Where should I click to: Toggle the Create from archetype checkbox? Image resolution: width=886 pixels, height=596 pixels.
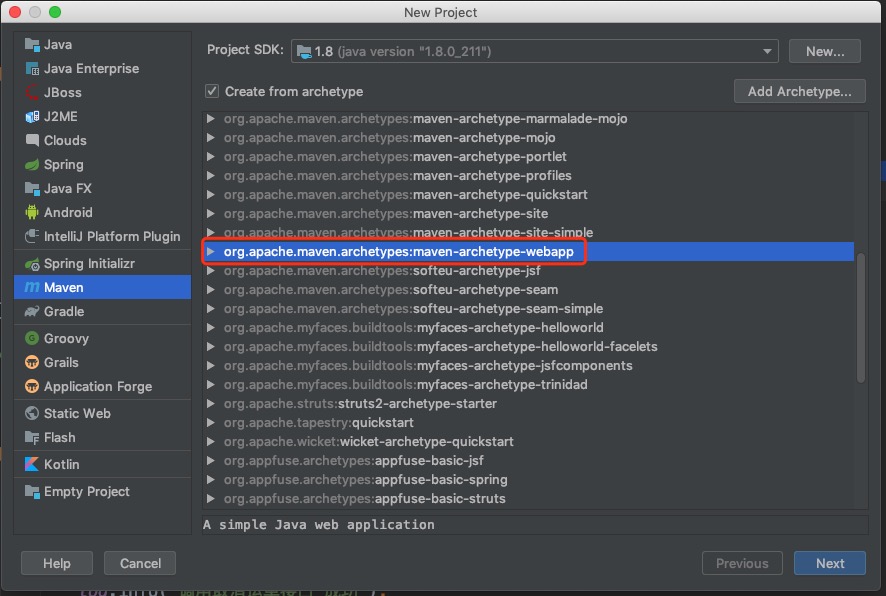click(x=212, y=91)
